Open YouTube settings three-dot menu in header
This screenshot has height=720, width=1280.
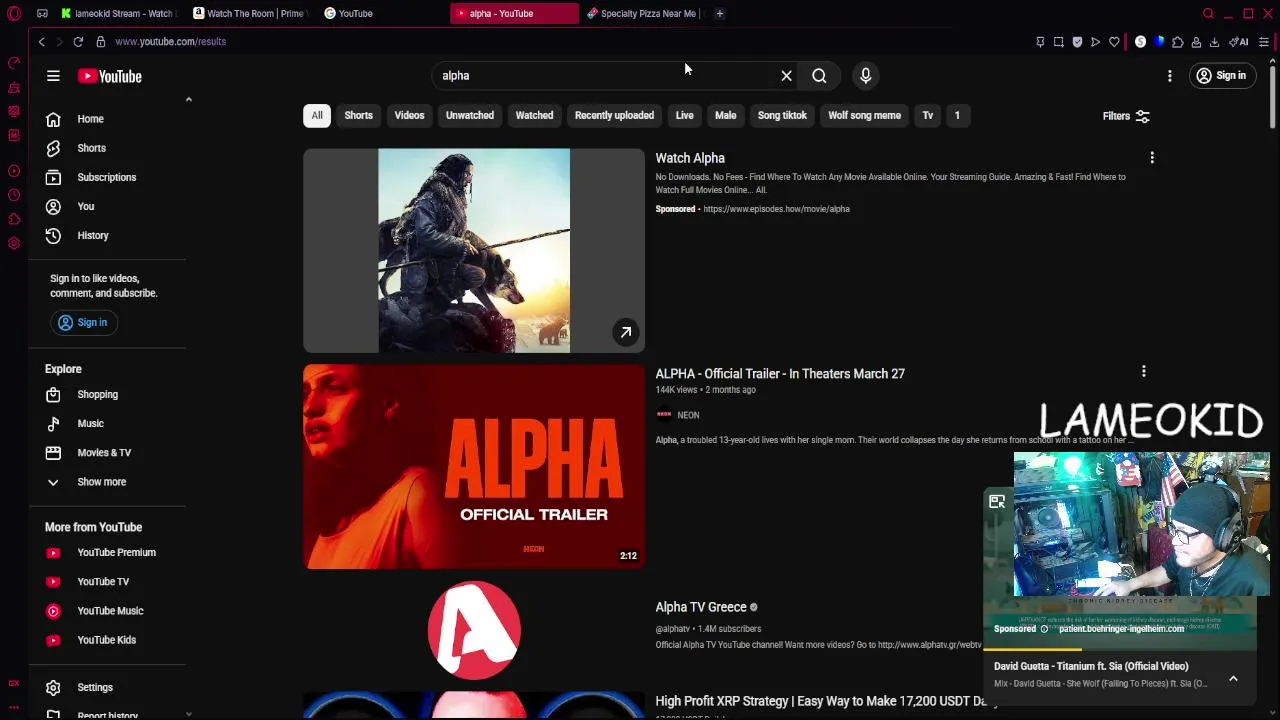(x=1169, y=76)
